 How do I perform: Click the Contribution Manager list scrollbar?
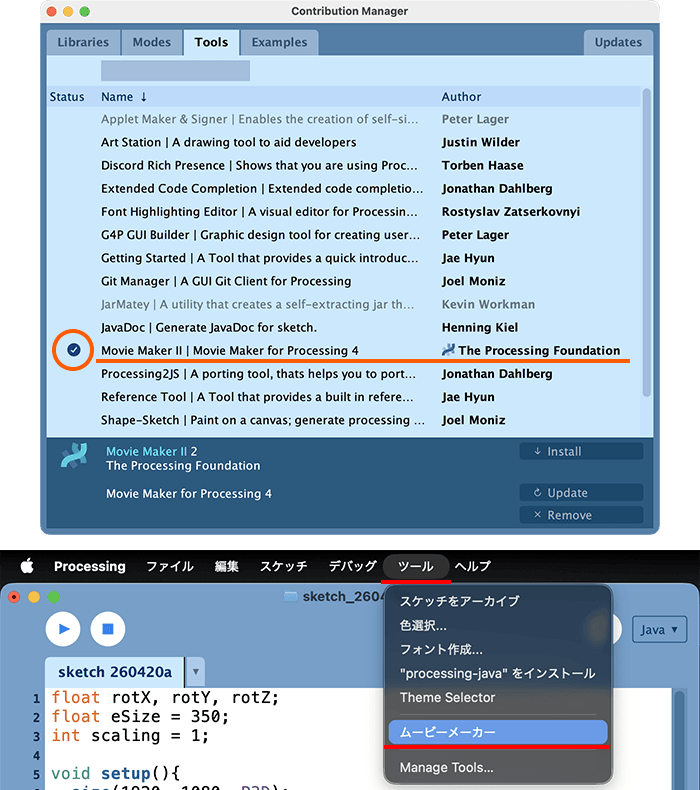pyautogui.click(x=647, y=242)
